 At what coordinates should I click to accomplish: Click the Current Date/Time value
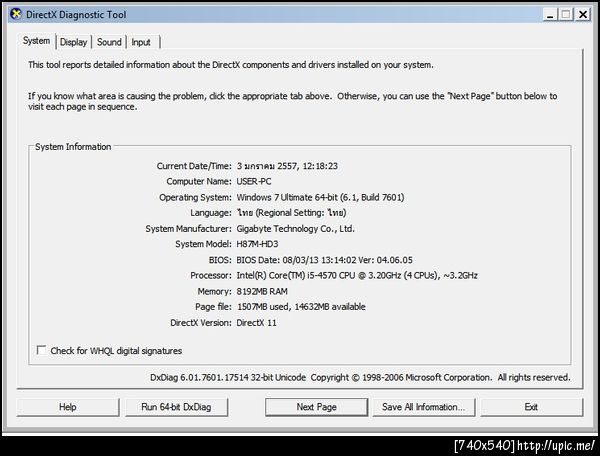[x=287, y=166]
